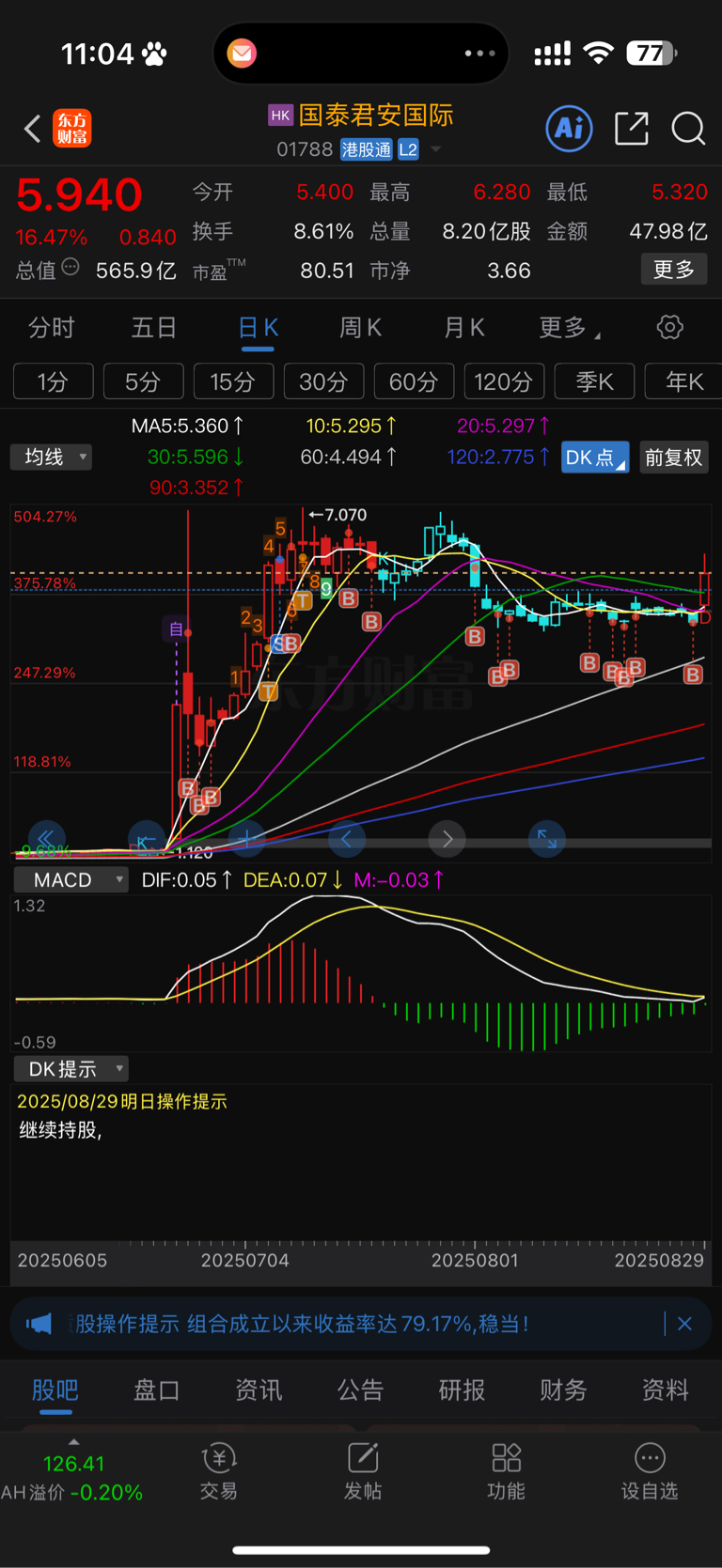Switch to the 周K tab
This screenshot has height=1568, width=722.
click(361, 328)
